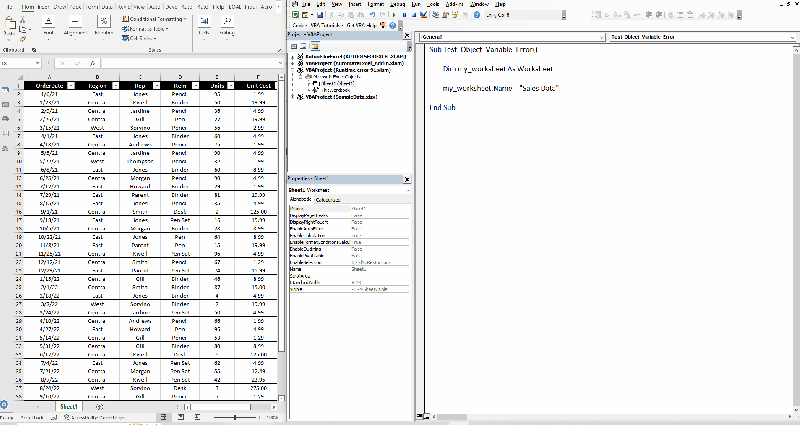
Task: Open the Tools menu in VBA editor
Action: 433,4
